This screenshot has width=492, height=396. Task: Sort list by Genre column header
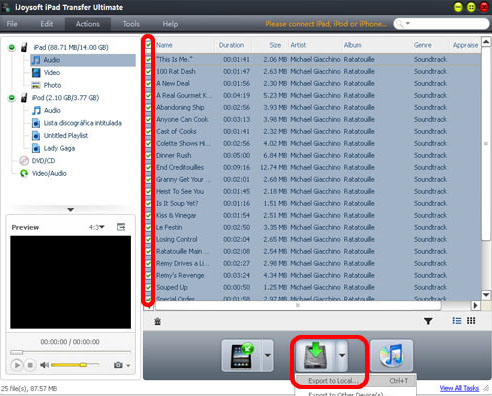(422, 45)
